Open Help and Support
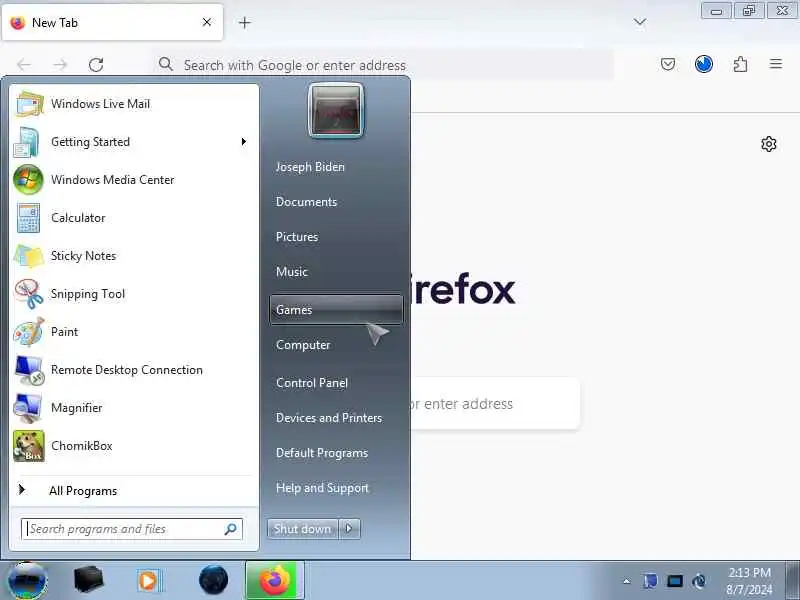This screenshot has width=800, height=600. [x=322, y=488]
